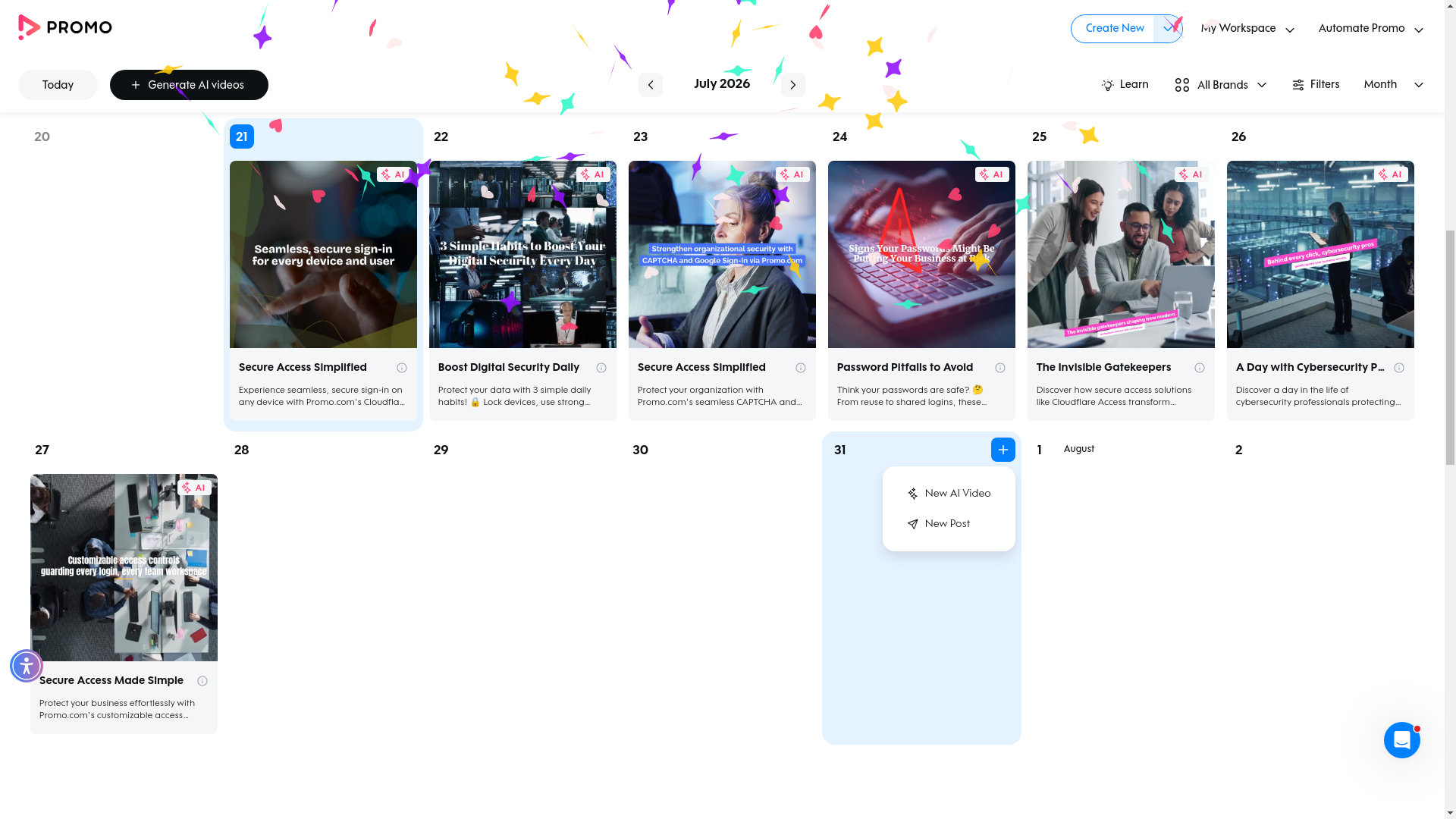This screenshot has height=819, width=1456.
Task: Open The Invisible Gatekeepers thumbnail
Action: [x=1121, y=254]
